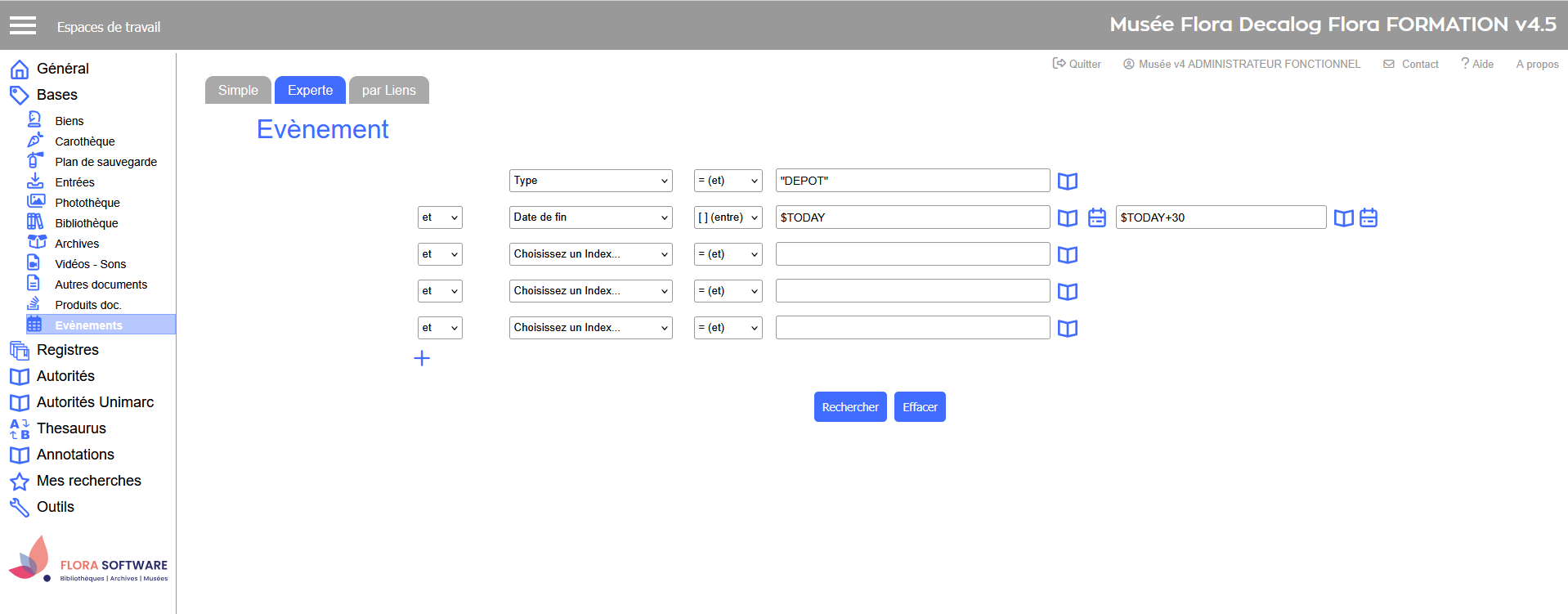Image resolution: width=1568 pixels, height=614 pixels.
Task: Click the book icon beside the Type value
Action: 1067,182
